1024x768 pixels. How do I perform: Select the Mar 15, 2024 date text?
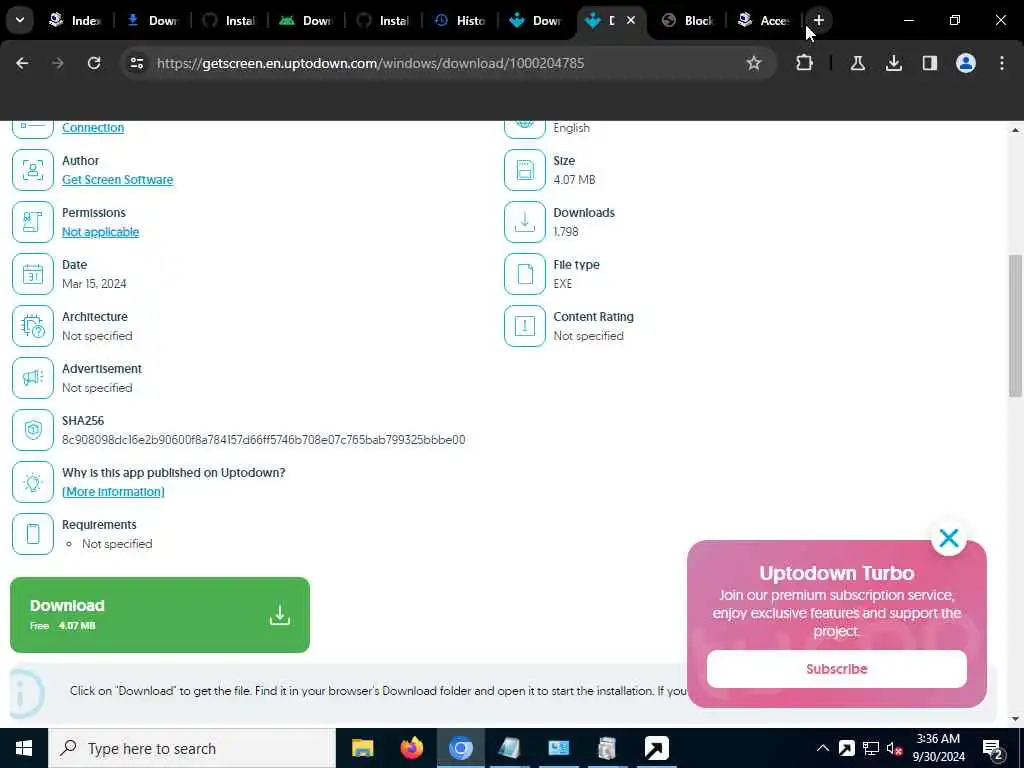click(94, 283)
